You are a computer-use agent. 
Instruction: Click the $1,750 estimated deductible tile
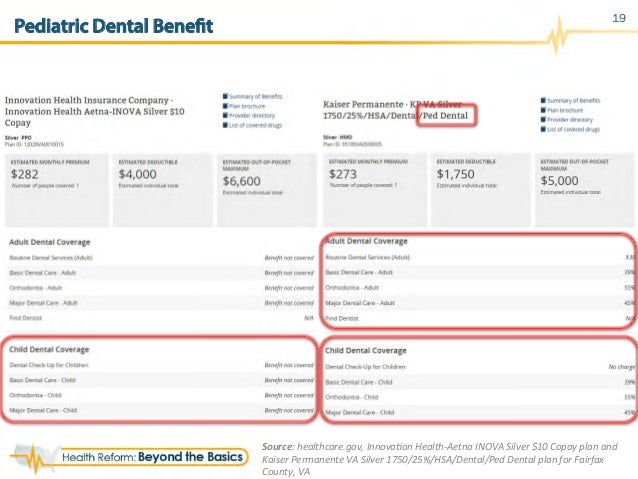coord(481,190)
